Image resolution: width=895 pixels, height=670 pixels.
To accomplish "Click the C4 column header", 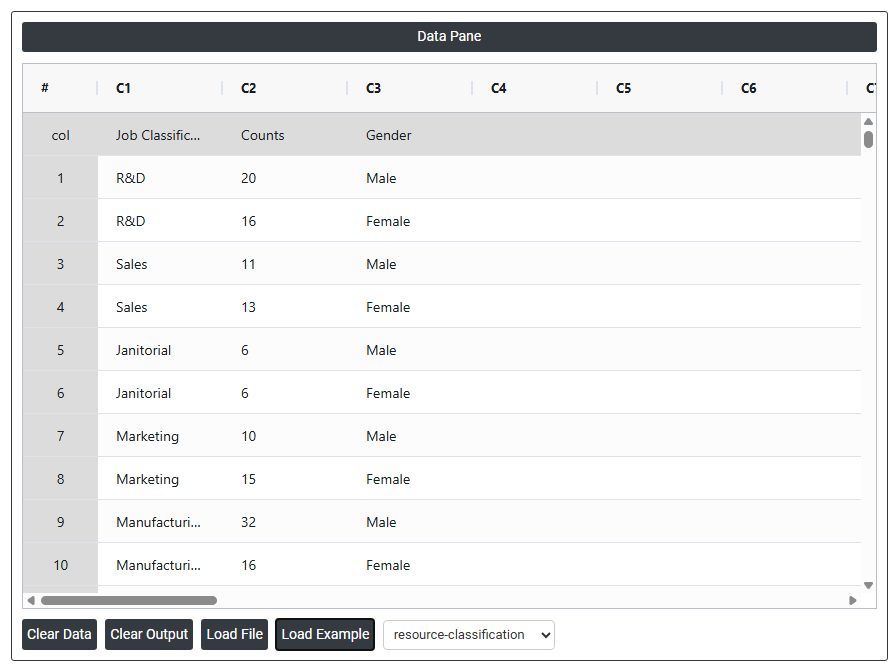I will (498, 88).
